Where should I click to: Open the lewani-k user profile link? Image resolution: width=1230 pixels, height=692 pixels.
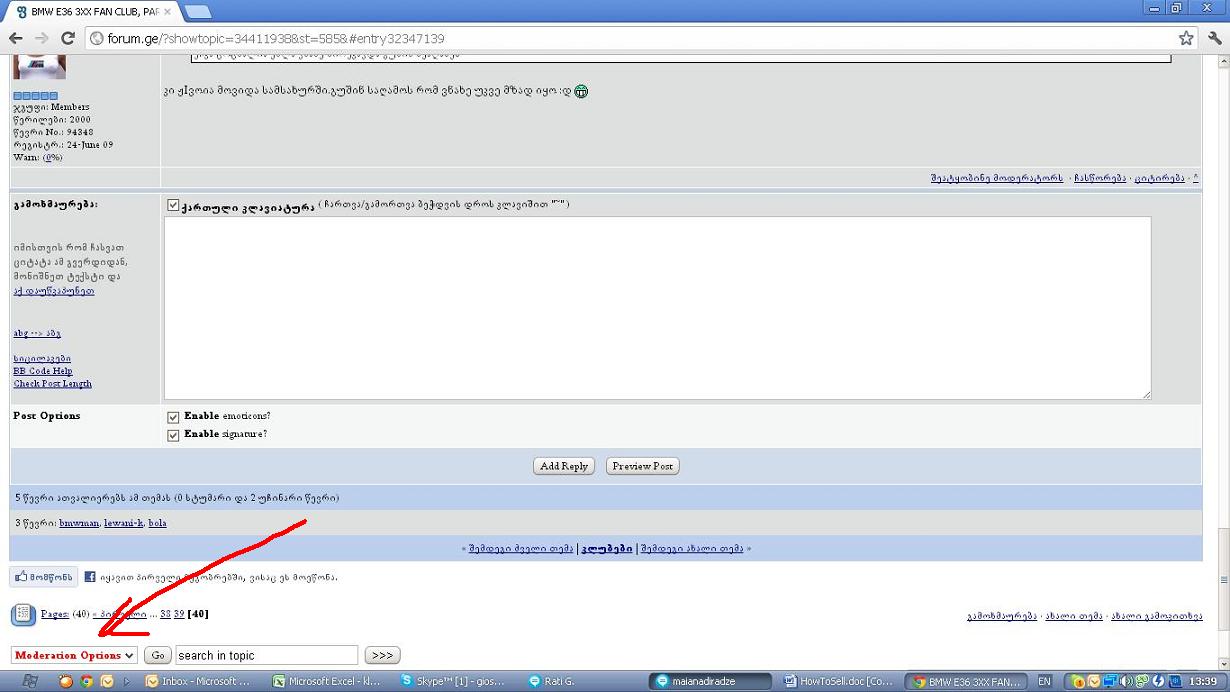point(124,523)
